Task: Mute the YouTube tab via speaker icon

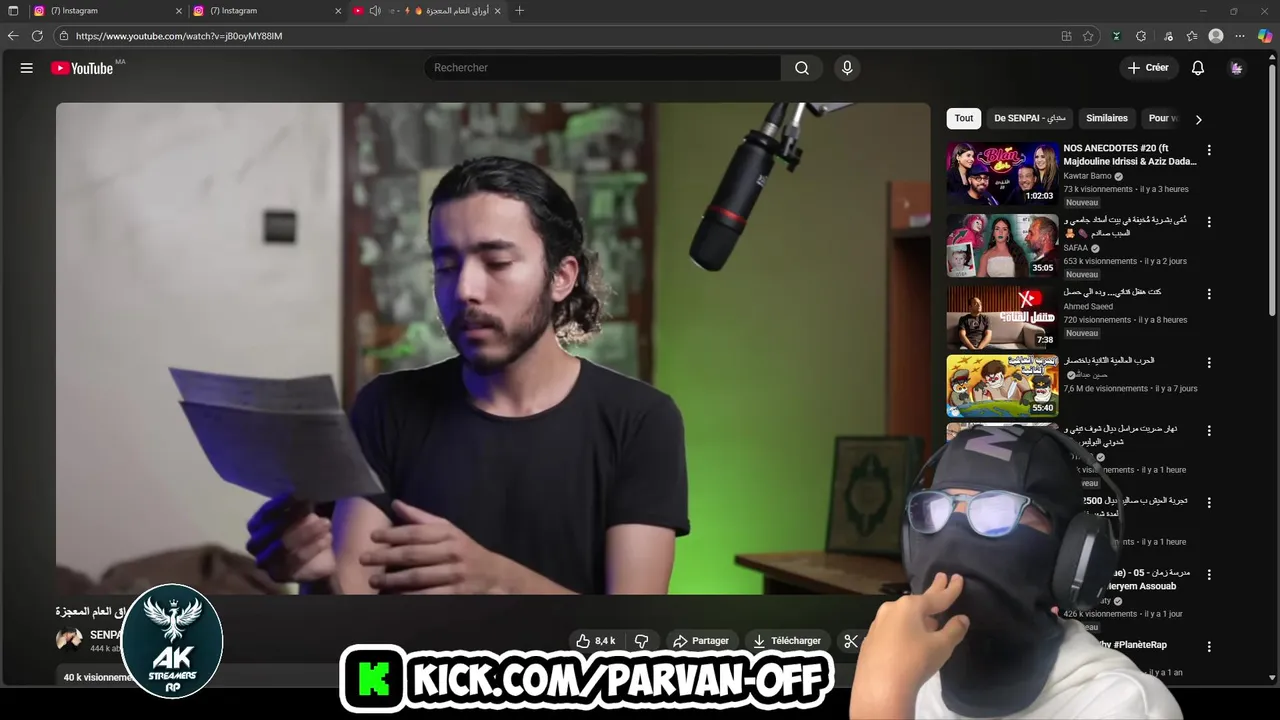Action: pyautogui.click(x=375, y=11)
